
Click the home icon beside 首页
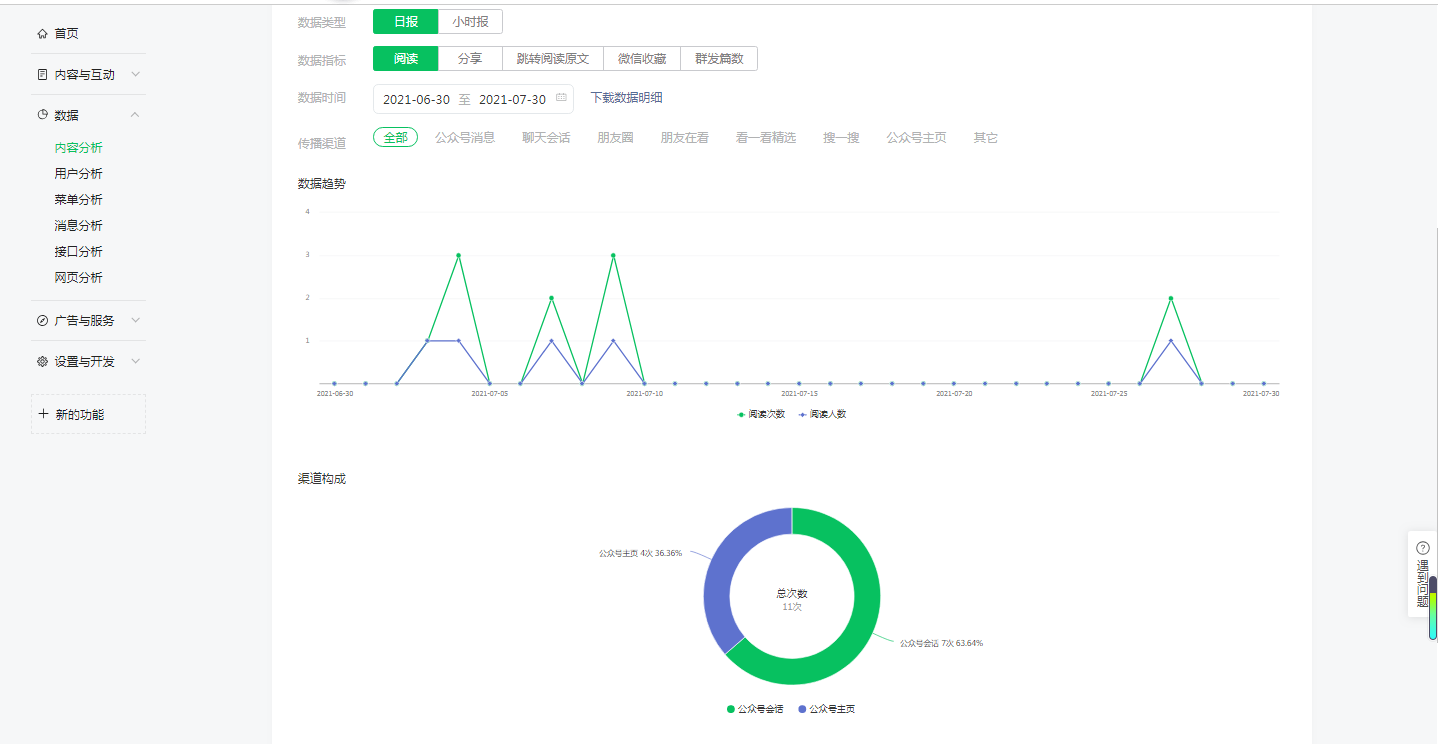(42, 34)
